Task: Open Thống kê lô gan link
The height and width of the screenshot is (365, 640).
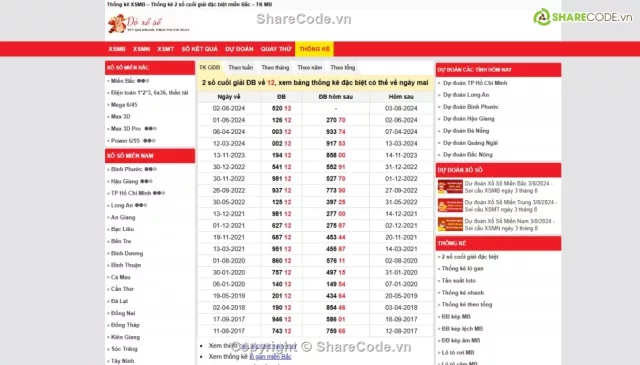Action: [462, 269]
